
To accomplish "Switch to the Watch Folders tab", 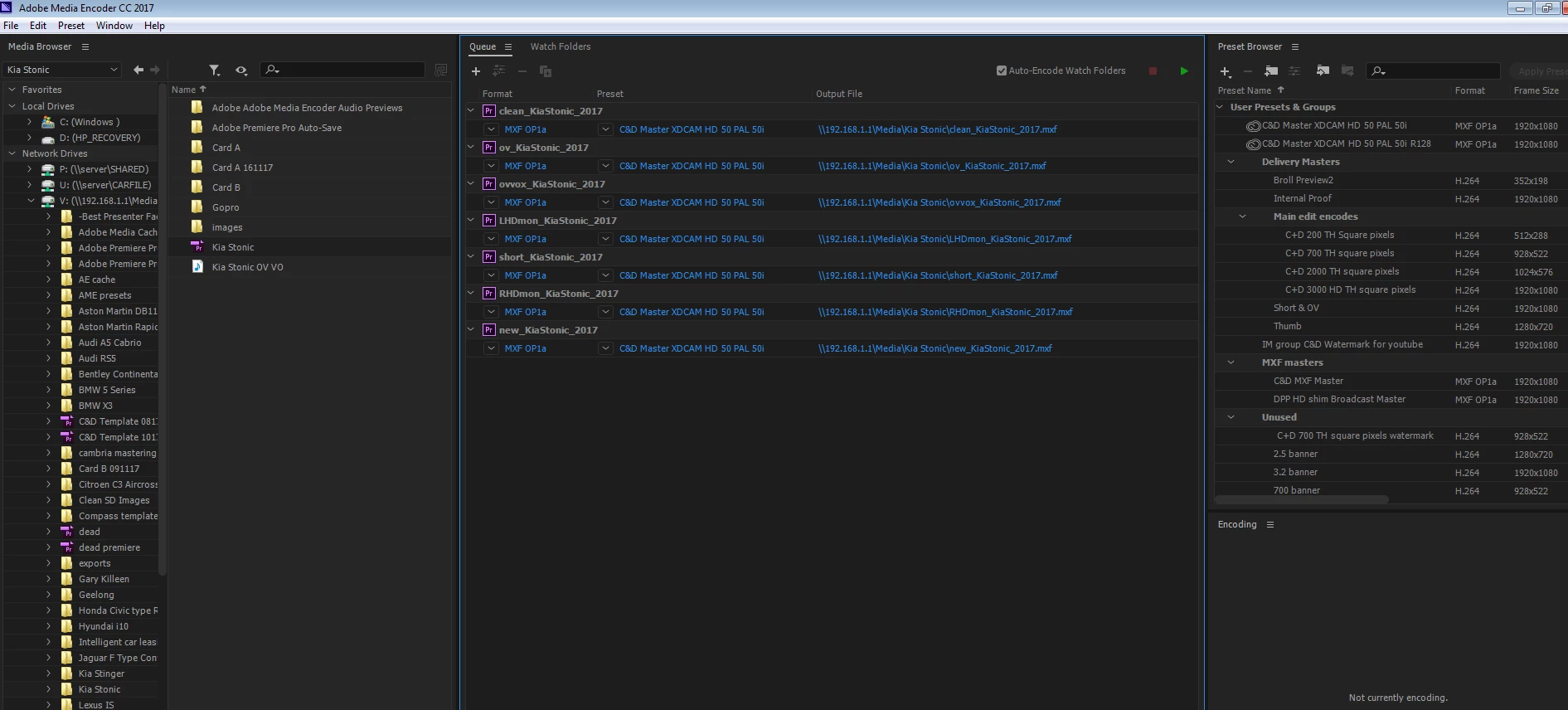I will tap(561, 46).
